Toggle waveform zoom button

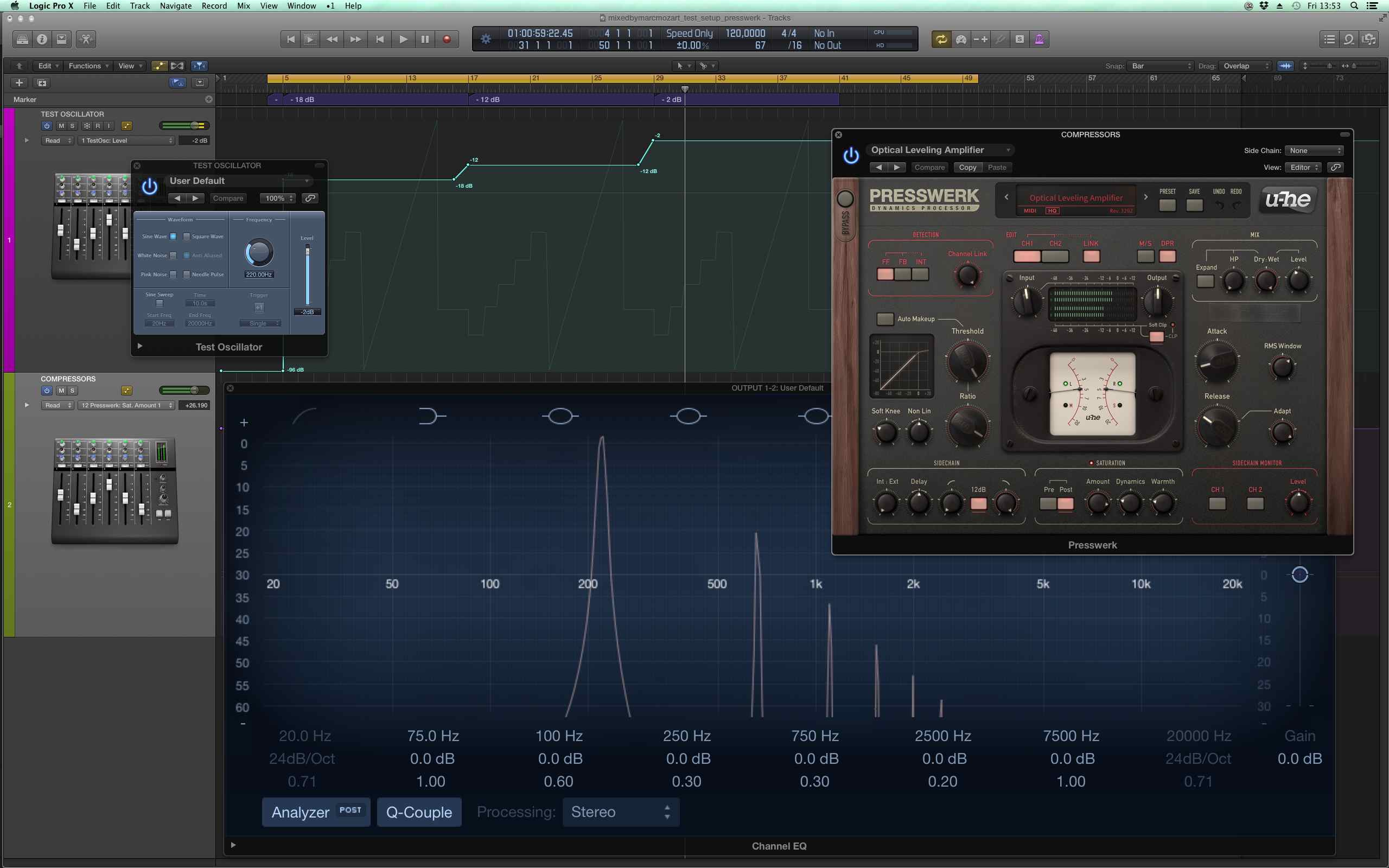point(1286,66)
